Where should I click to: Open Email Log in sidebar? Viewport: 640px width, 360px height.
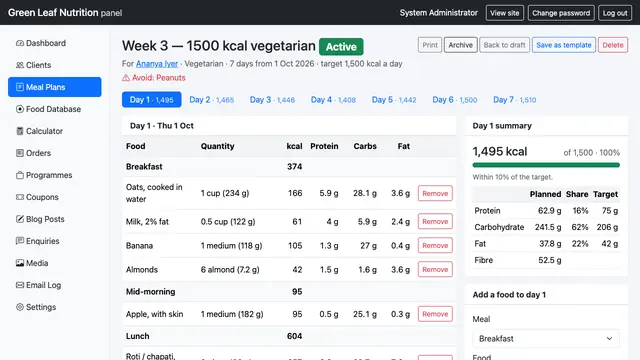(55, 285)
